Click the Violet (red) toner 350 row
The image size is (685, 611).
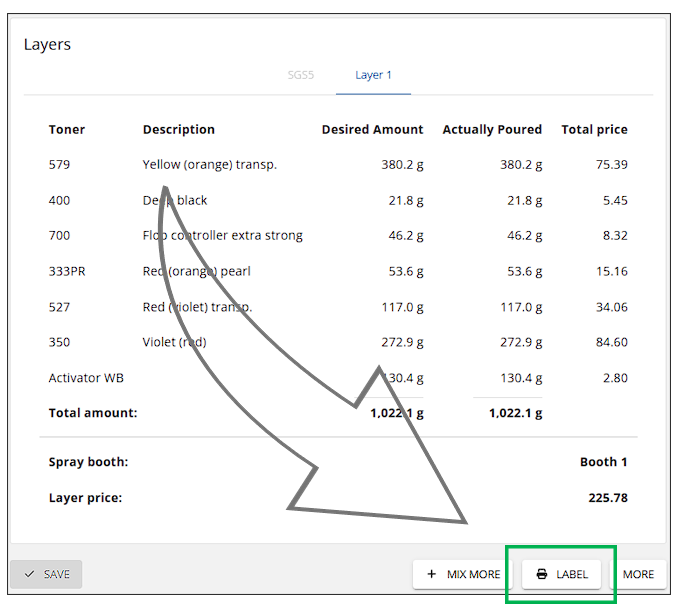tap(338, 342)
